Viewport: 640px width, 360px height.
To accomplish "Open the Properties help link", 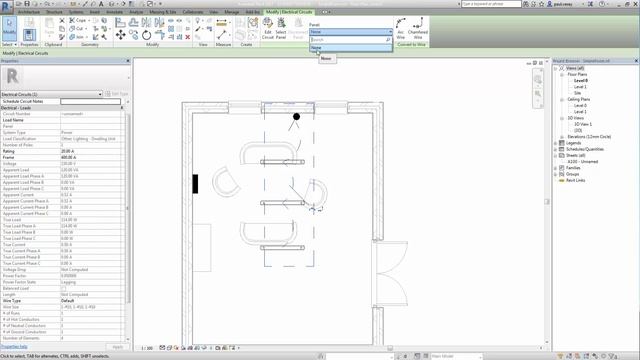I will point(14,347).
